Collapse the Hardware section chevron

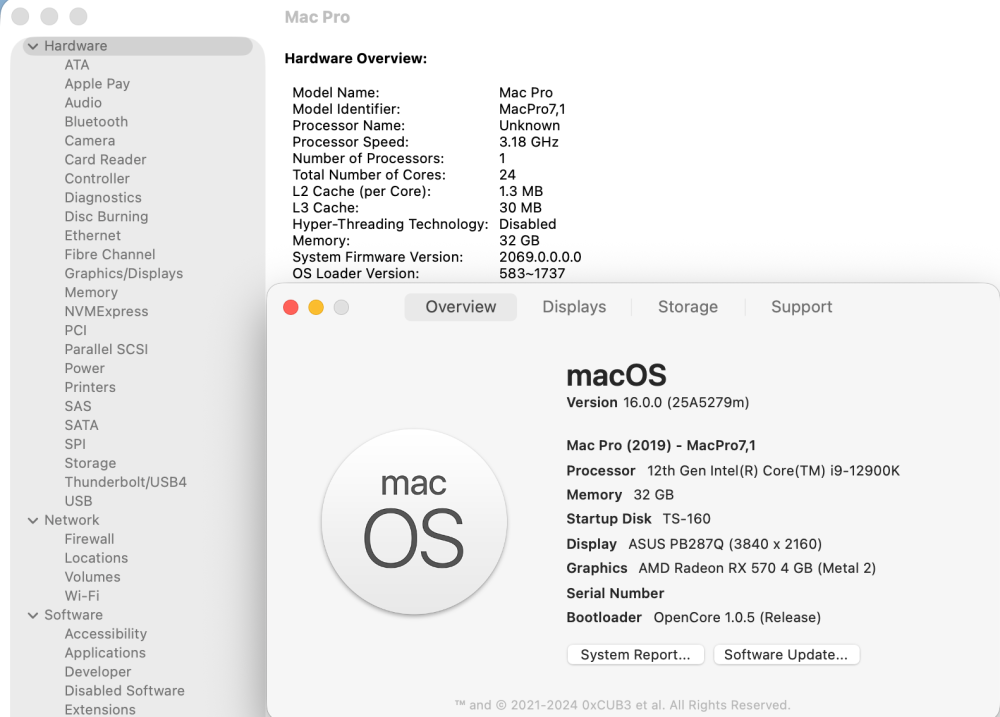point(33,46)
